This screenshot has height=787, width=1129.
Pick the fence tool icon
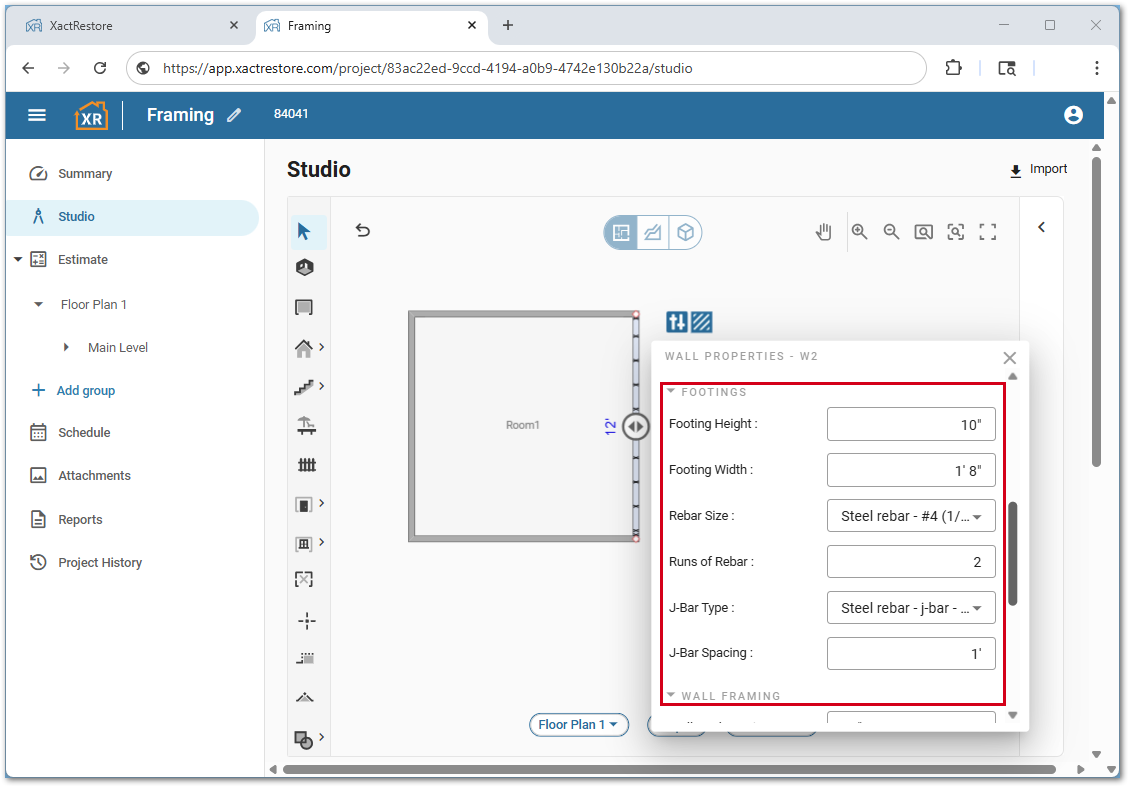click(306, 465)
